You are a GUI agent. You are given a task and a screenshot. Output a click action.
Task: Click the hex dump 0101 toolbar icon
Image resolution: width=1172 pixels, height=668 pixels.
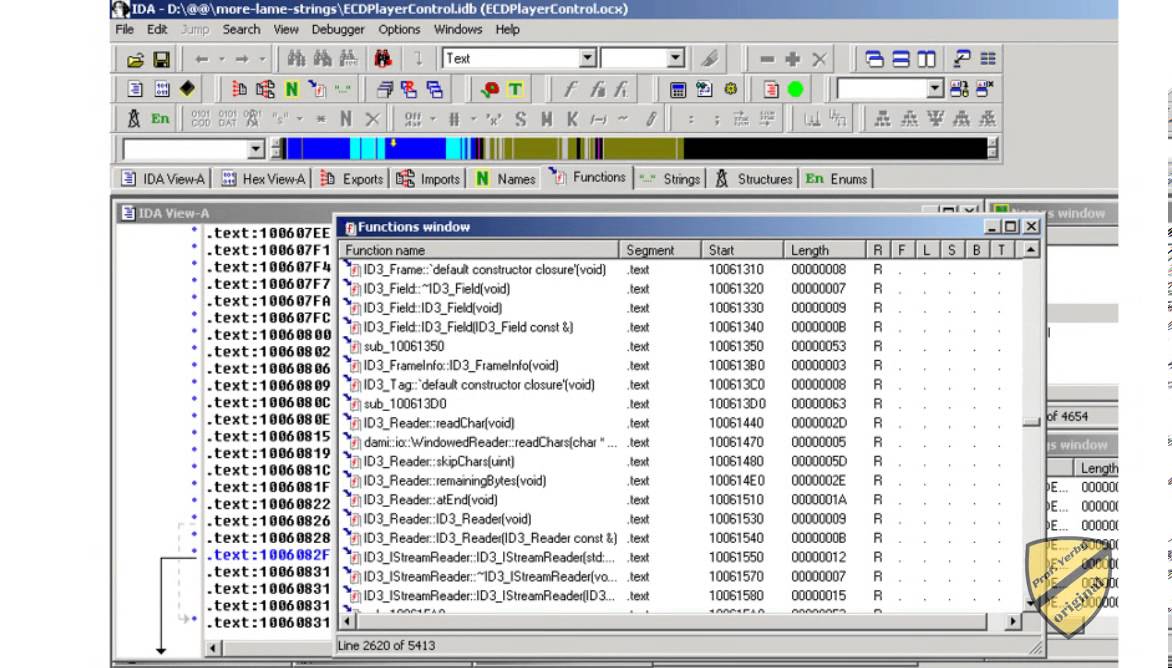point(162,90)
